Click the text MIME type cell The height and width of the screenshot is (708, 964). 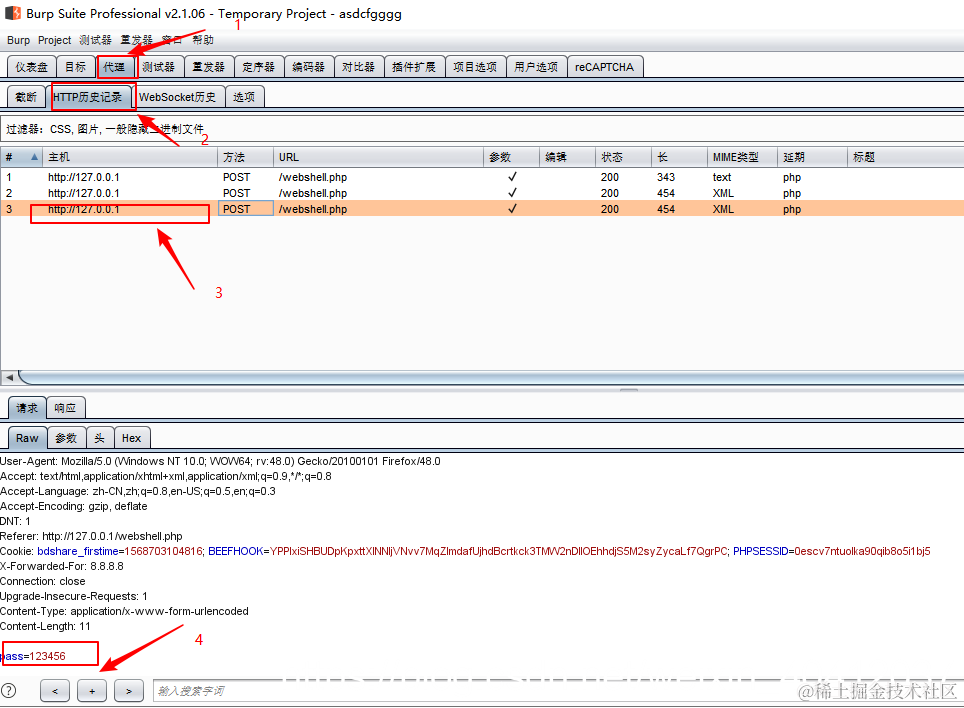click(722, 177)
